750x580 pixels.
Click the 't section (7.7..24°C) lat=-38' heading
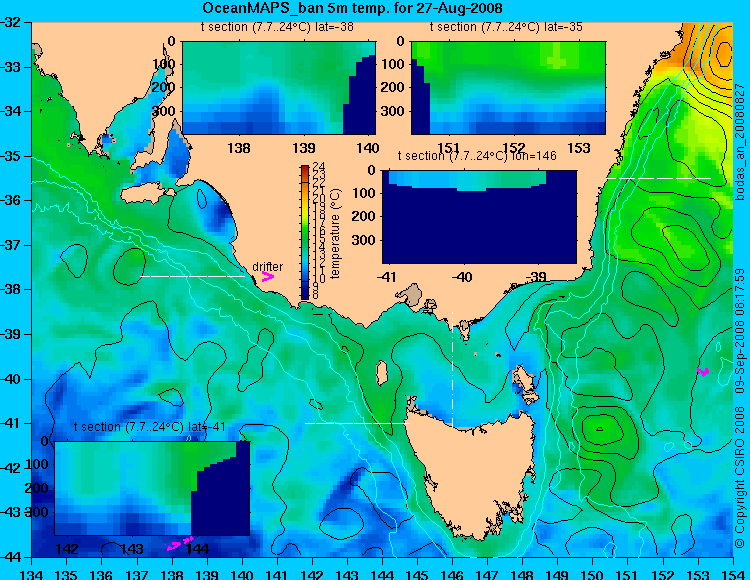pyautogui.click(x=277, y=27)
